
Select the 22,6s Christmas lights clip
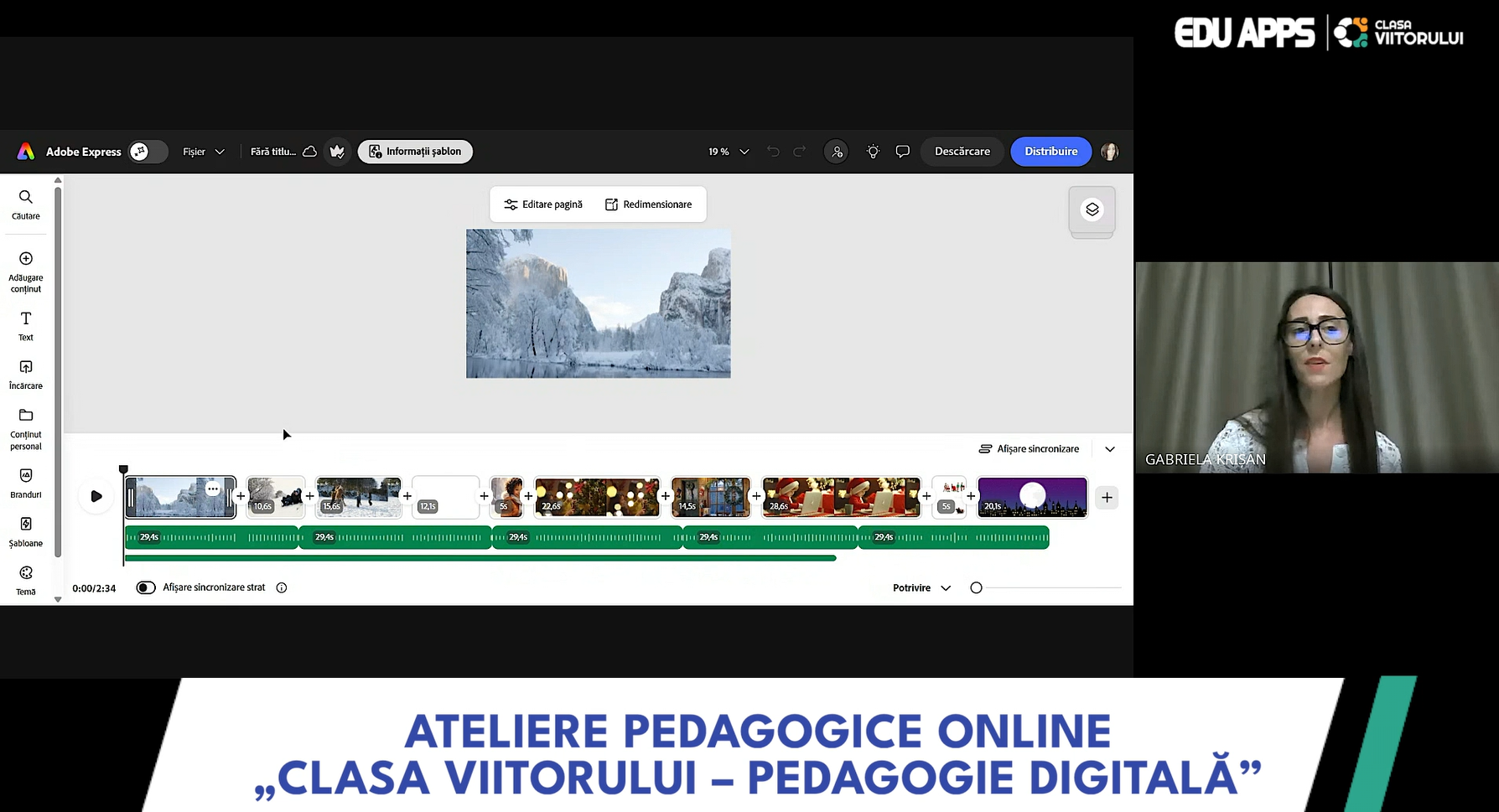(597, 497)
